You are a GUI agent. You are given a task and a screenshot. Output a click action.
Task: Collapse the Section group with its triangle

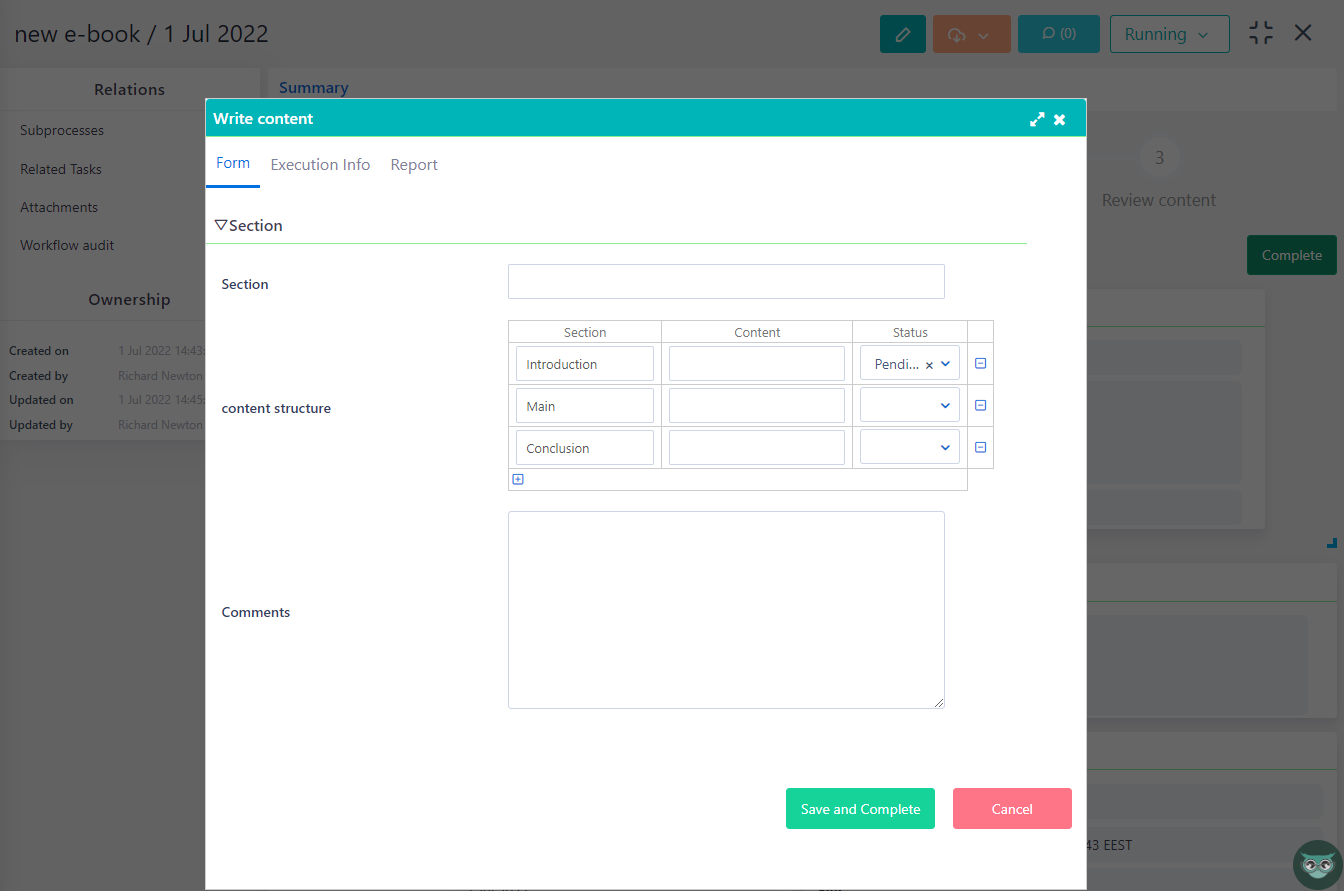point(221,224)
